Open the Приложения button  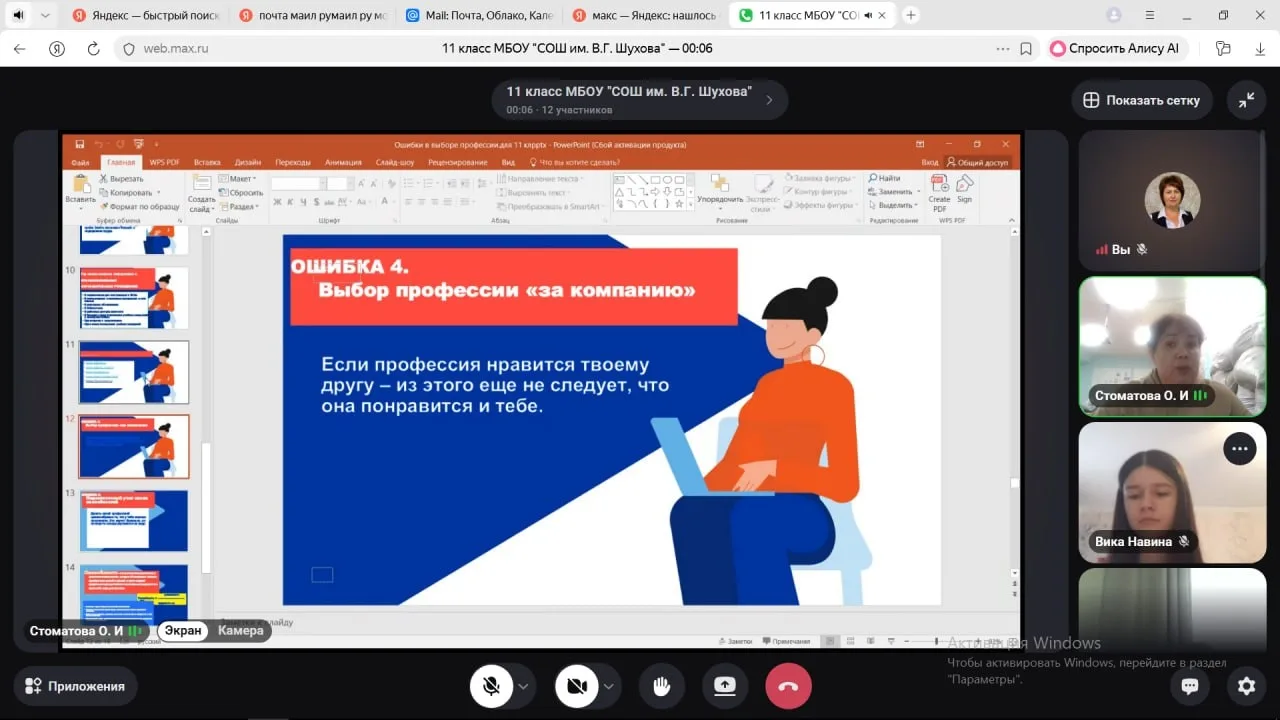click(75, 686)
